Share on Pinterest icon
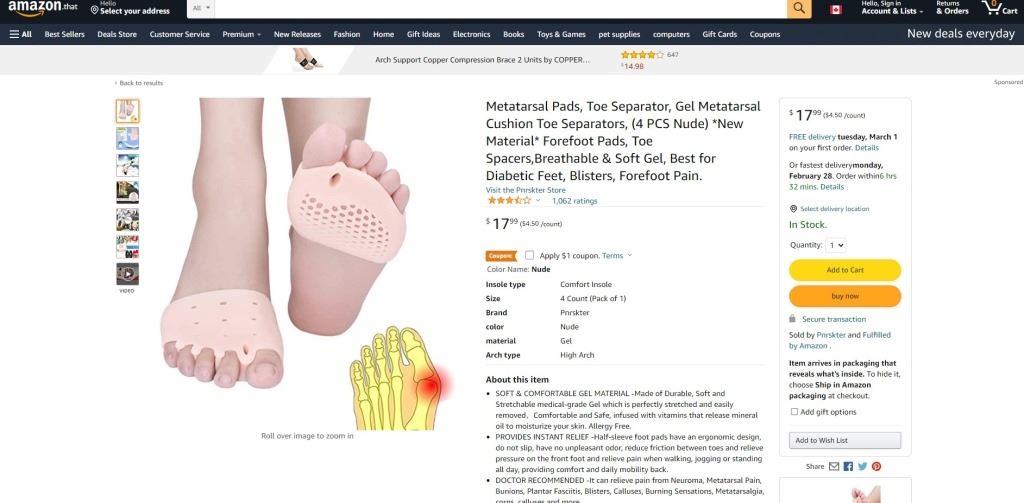This screenshot has width=1024, height=503. [876, 466]
